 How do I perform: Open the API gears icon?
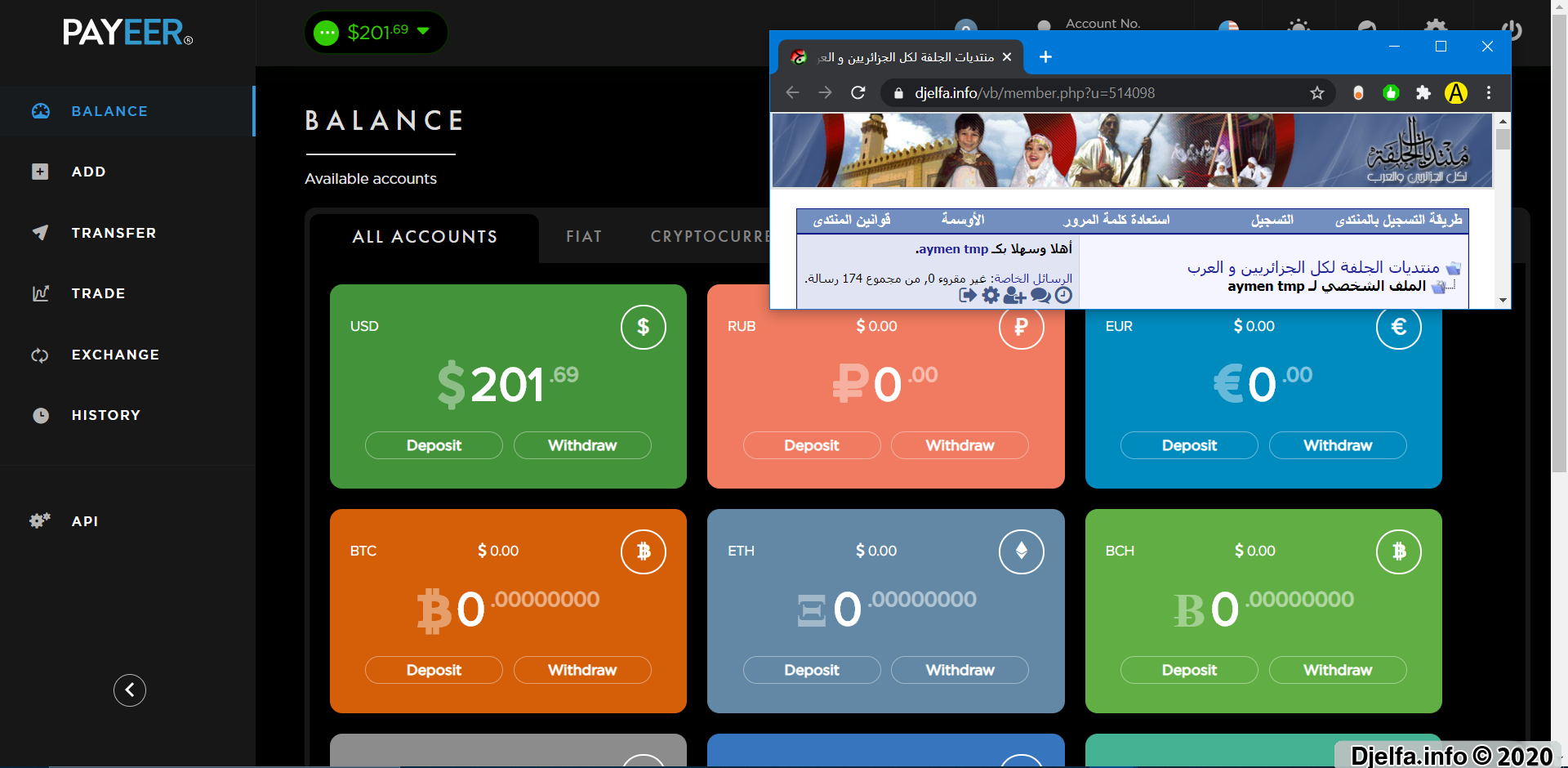(40, 520)
